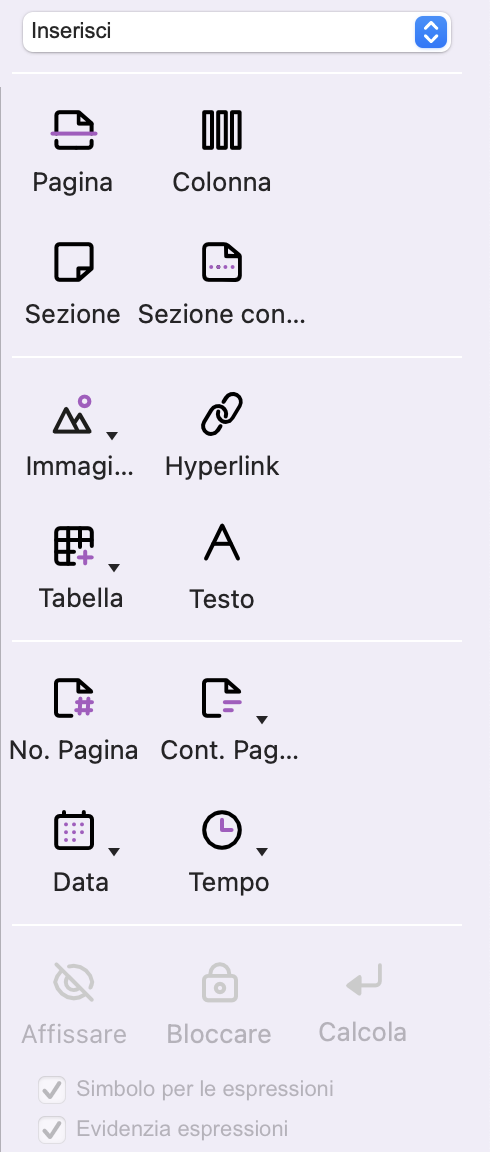Click the Immagine mountain icon
The height and width of the screenshot is (1152, 490).
(73, 415)
